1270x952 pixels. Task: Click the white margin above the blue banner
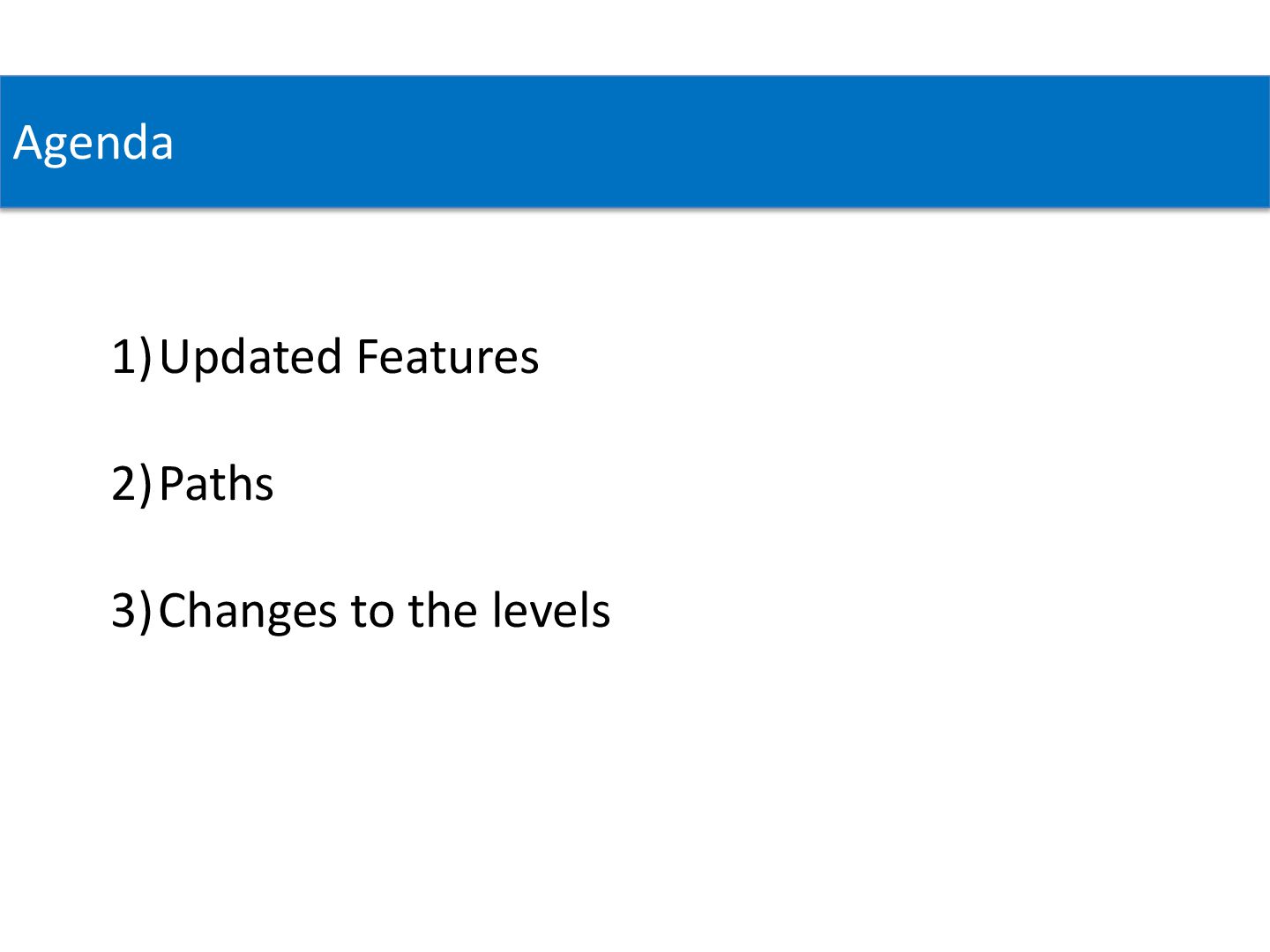point(635,37)
